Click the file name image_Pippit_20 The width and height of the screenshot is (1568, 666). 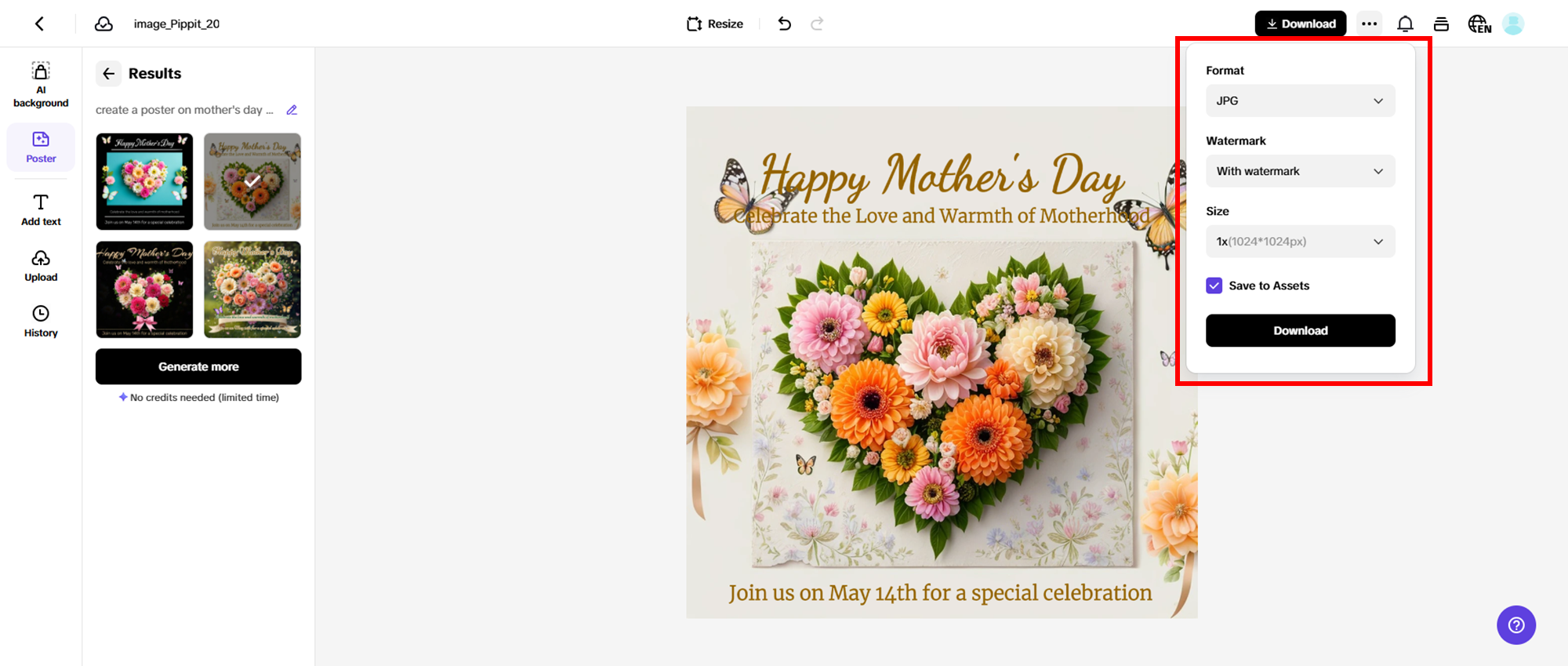click(176, 24)
